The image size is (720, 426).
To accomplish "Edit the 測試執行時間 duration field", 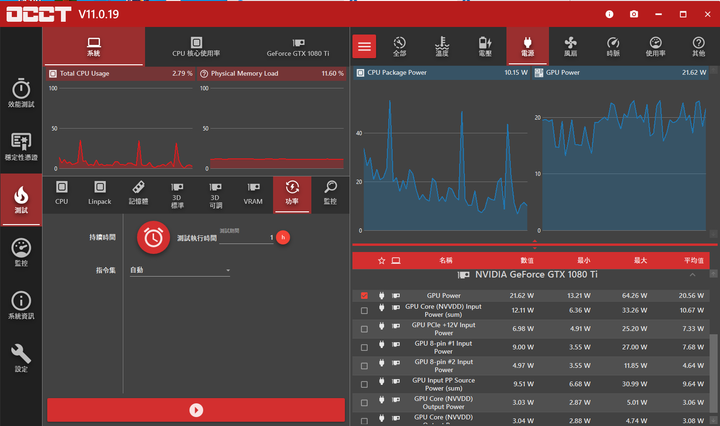I will 246,237.
